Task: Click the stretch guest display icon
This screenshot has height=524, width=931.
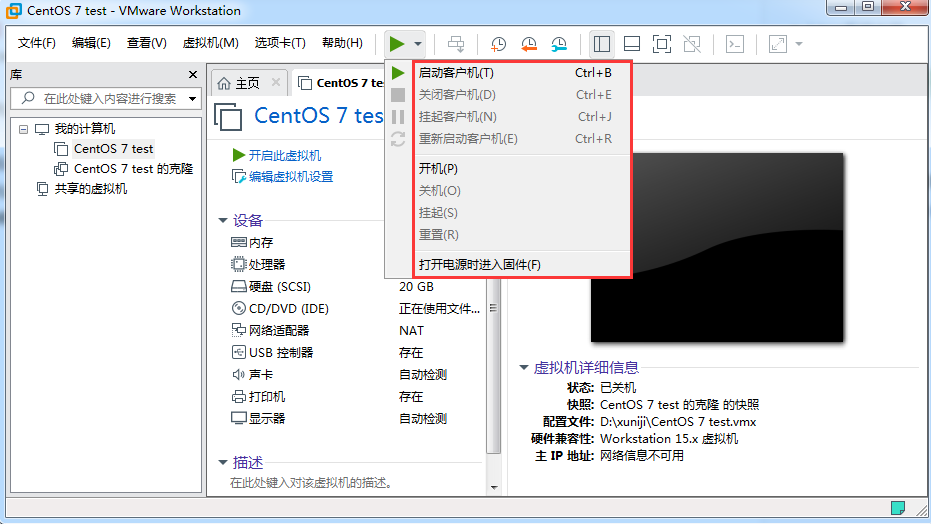Action: 778,44
